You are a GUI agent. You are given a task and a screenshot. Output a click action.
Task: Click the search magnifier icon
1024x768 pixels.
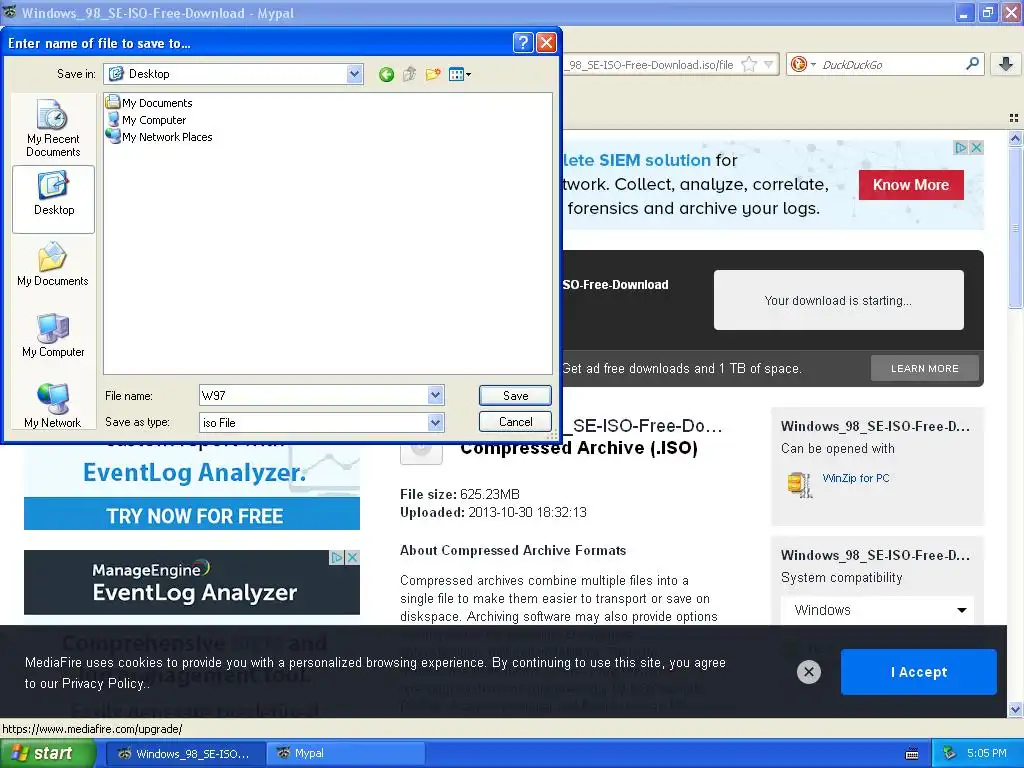point(972,64)
